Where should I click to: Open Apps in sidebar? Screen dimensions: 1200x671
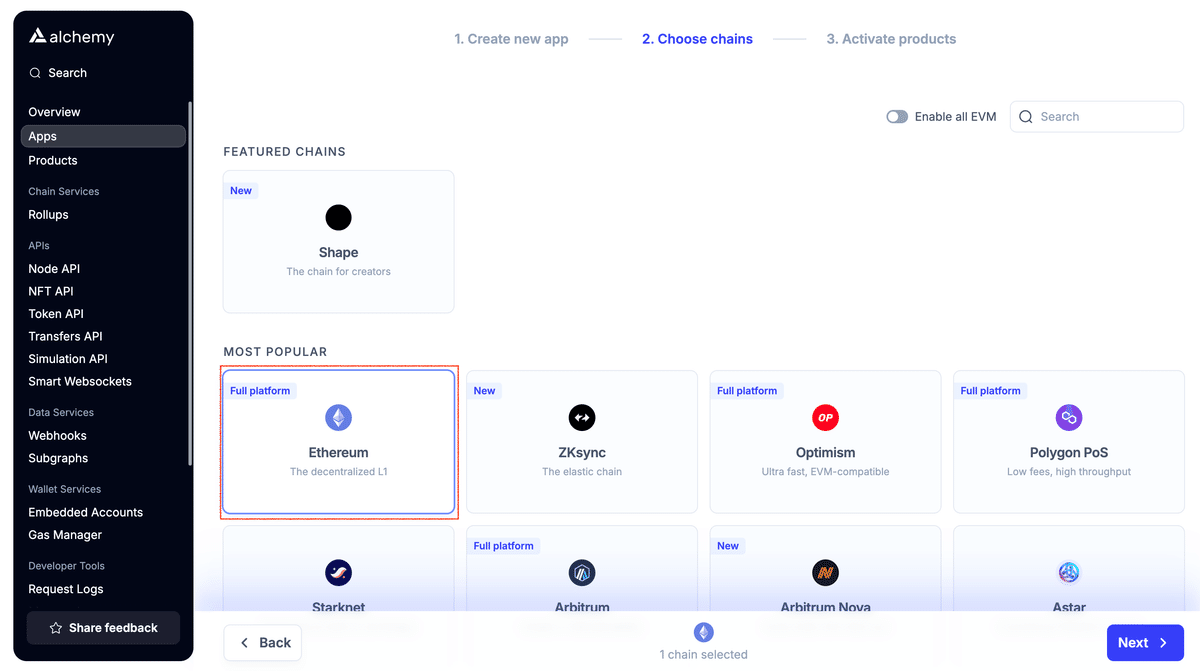(103, 136)
